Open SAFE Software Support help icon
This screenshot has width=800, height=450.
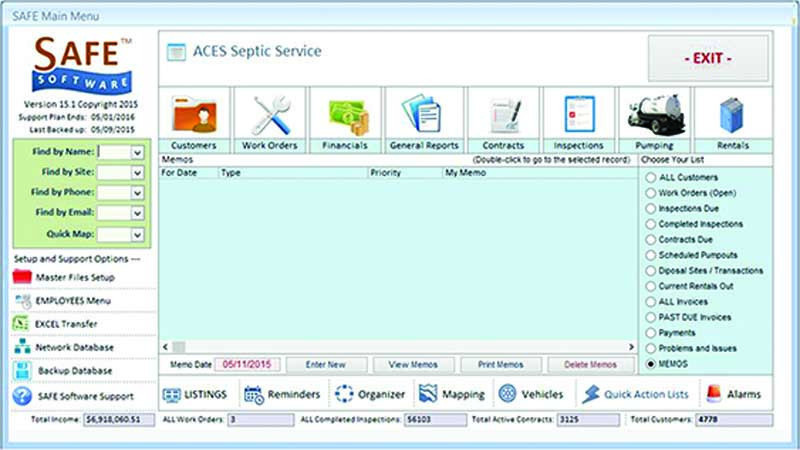tap(22, 396)
